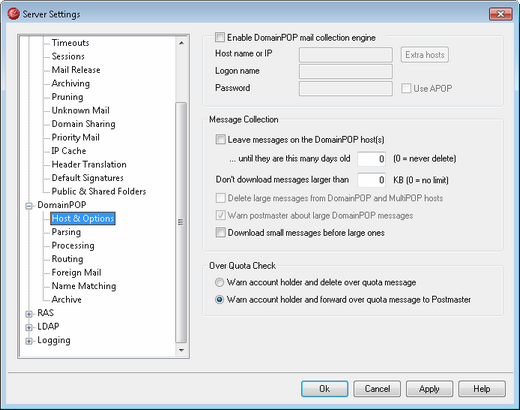Tick Download small messages before large ones

pyautogui.click(x=220, y=232)
